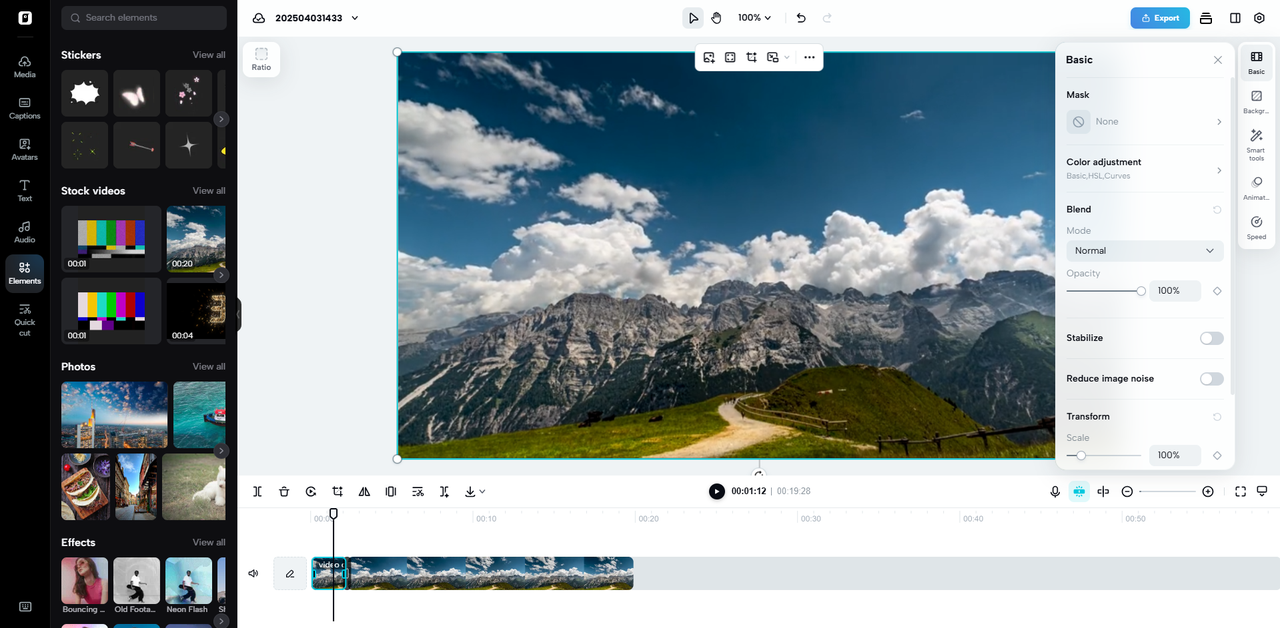Image resolution: width=1280 pixels, height=628 pixels.
Task: Open the download dropdown in timeline toolbar
Action: pos(475,491)
